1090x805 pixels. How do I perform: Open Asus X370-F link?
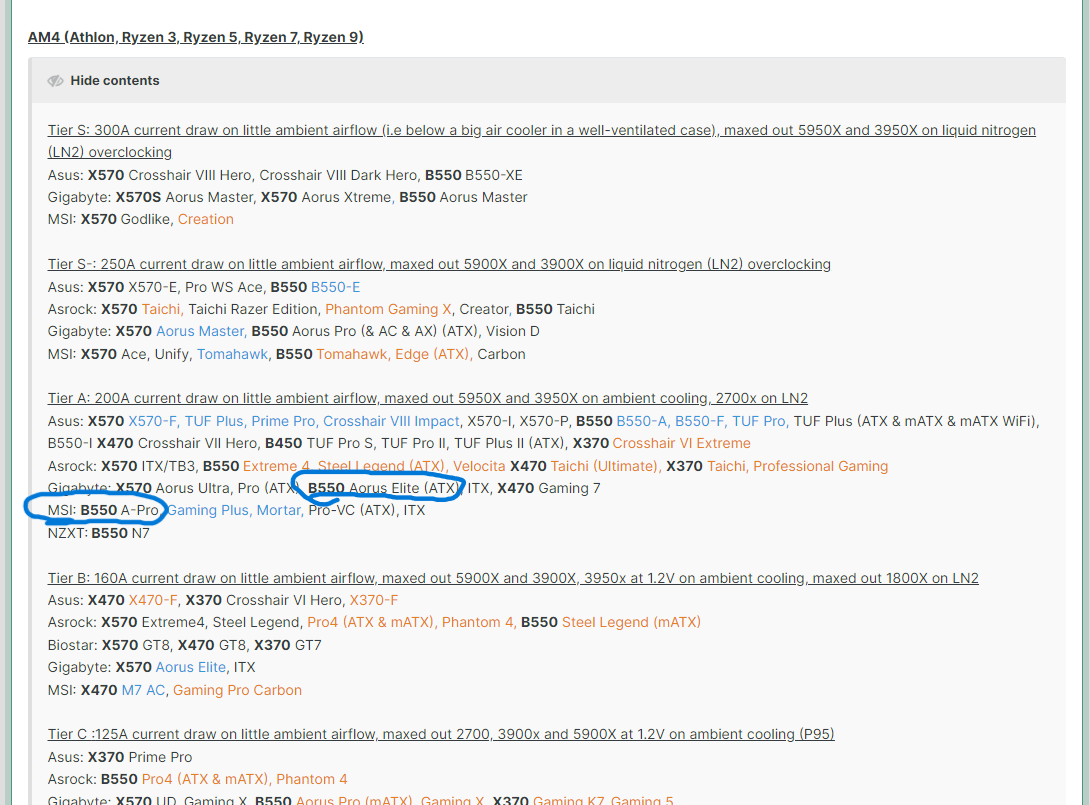pyautogui.click(x=374, y=601)
